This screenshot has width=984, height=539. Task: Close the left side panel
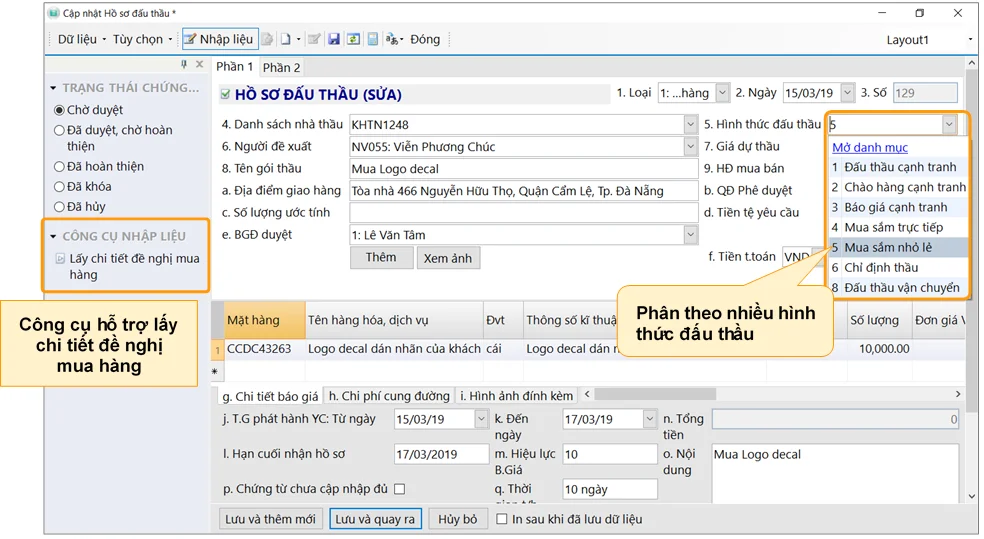[199, 65]
